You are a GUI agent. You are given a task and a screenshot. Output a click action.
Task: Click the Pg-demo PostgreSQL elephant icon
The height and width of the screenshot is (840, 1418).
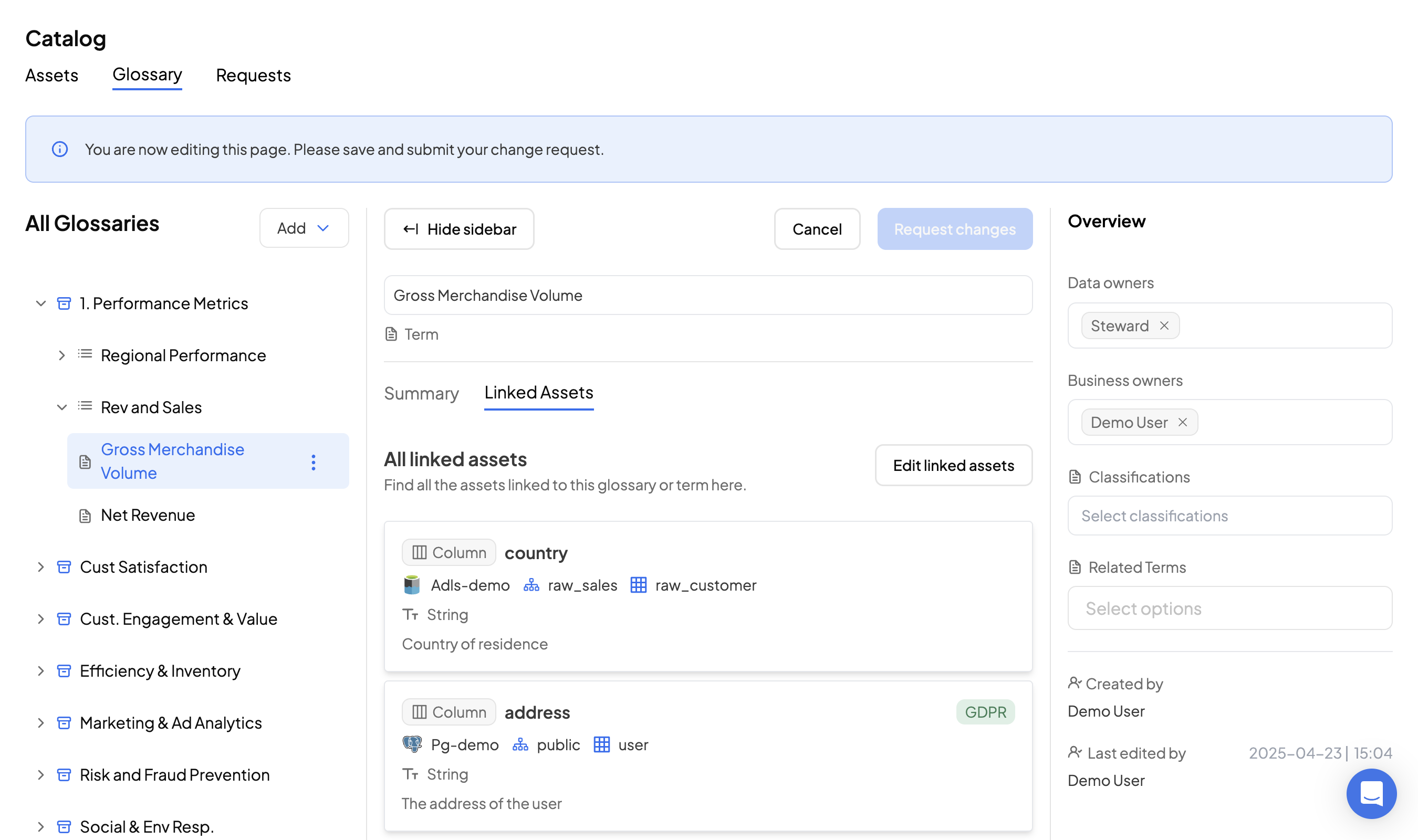coord(412,744)
